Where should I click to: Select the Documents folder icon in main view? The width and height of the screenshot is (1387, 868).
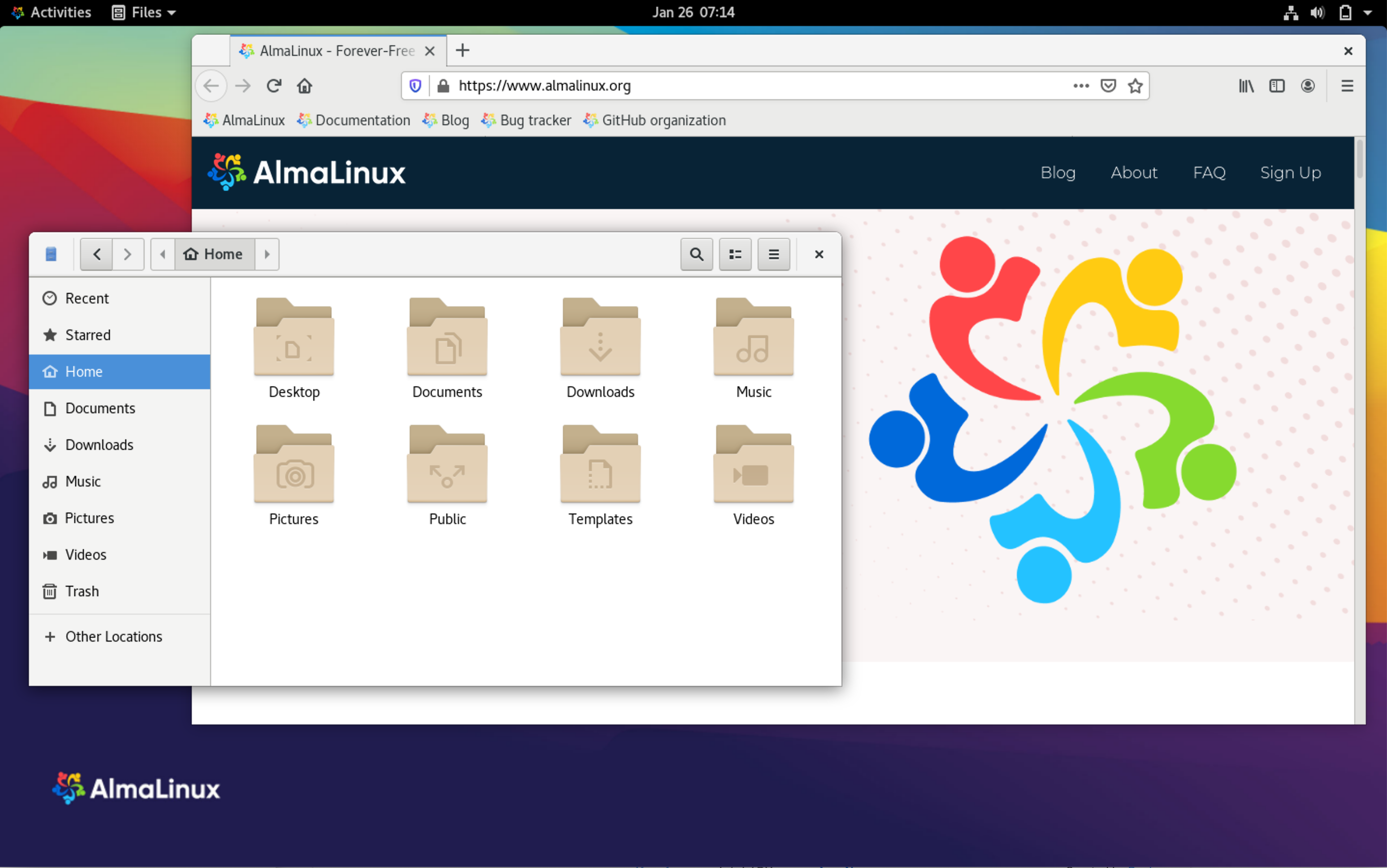click(x=447, y=337)
